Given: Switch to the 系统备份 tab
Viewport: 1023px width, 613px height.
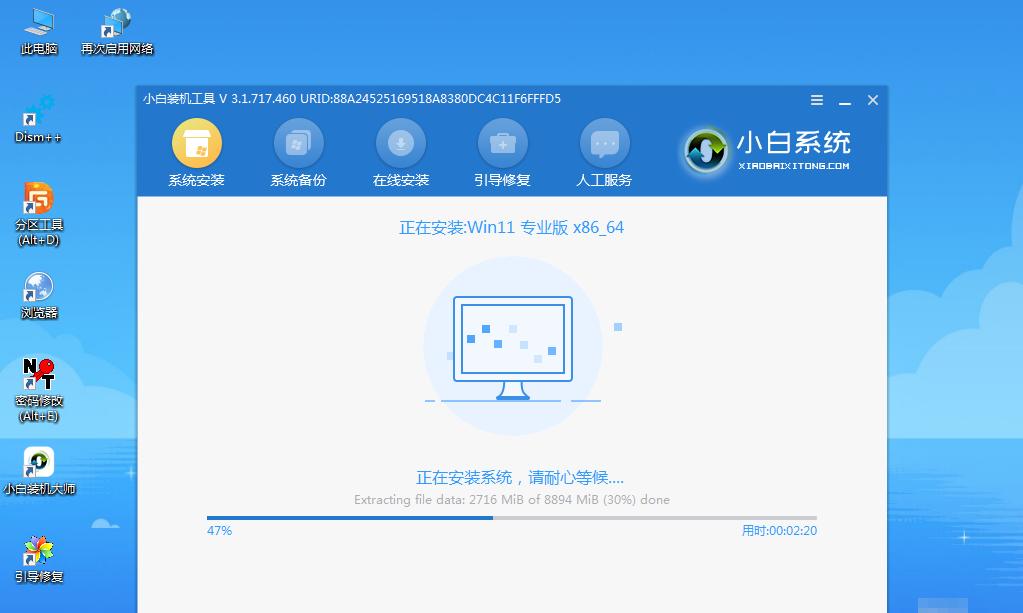Looking at the screenshot, I should (298, 153).
